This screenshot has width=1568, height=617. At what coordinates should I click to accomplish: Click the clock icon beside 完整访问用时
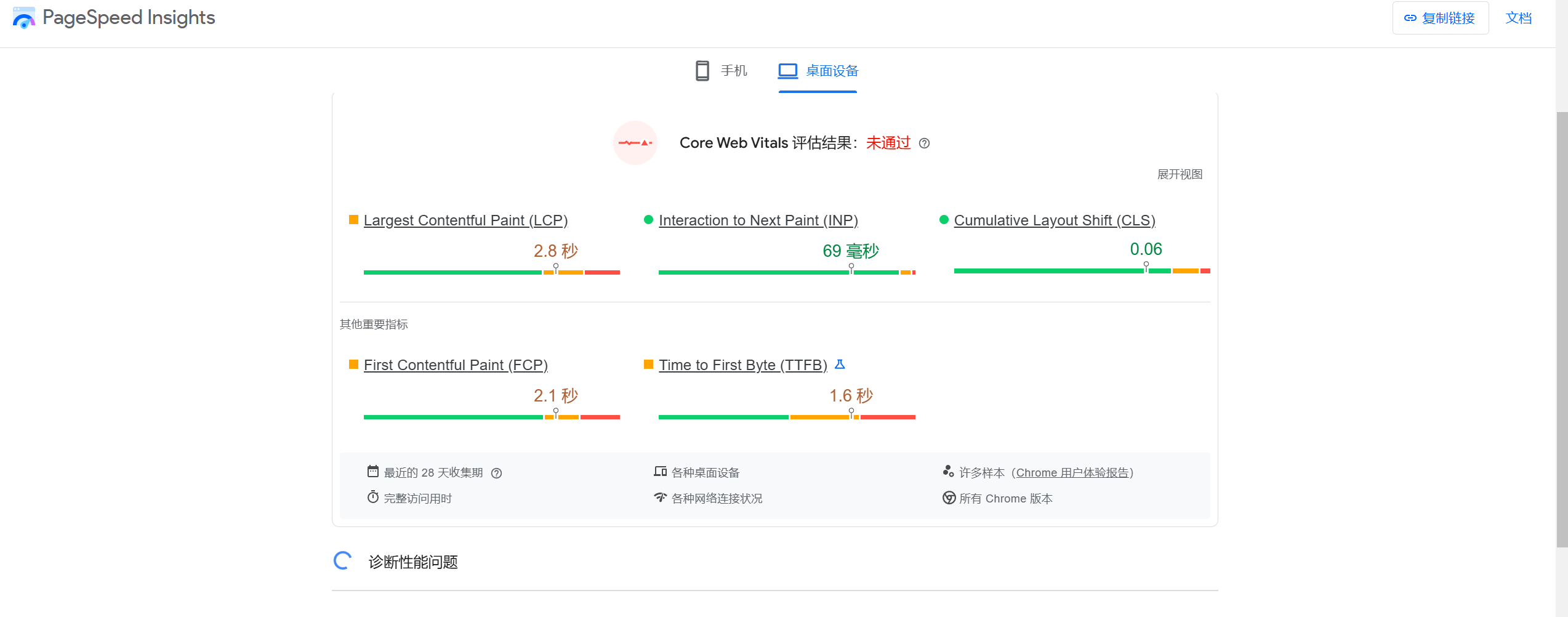point(372,497)
